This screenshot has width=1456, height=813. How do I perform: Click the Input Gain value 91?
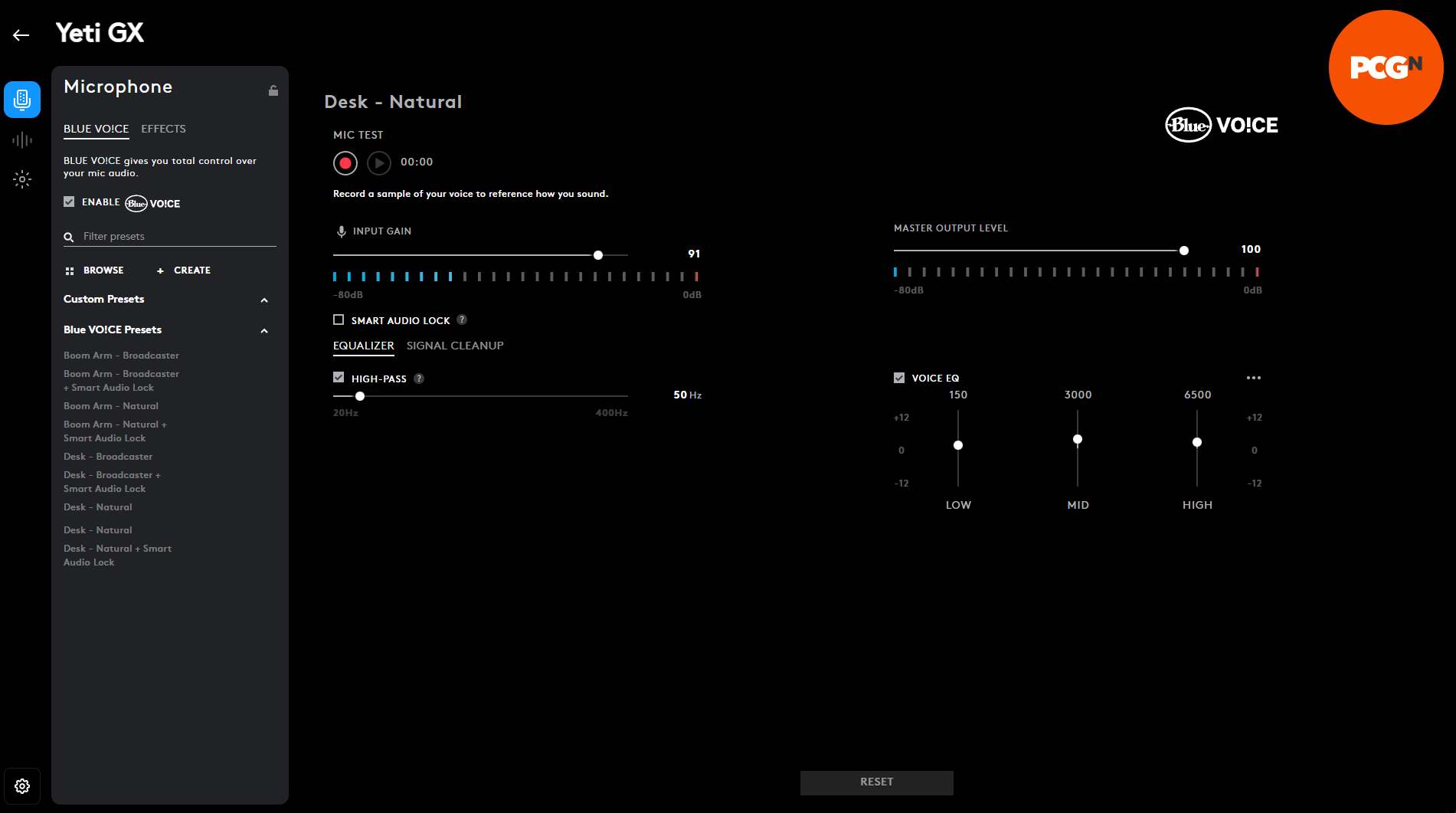point(694,254)
